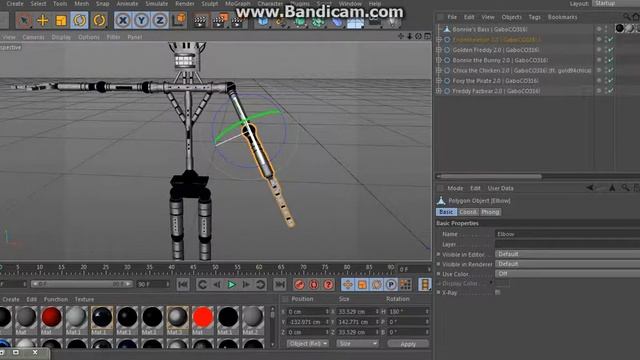Toggle enable checkmark for Golden Freddy 2.0
Screen dimensions: 640x360
coord(611,50)
